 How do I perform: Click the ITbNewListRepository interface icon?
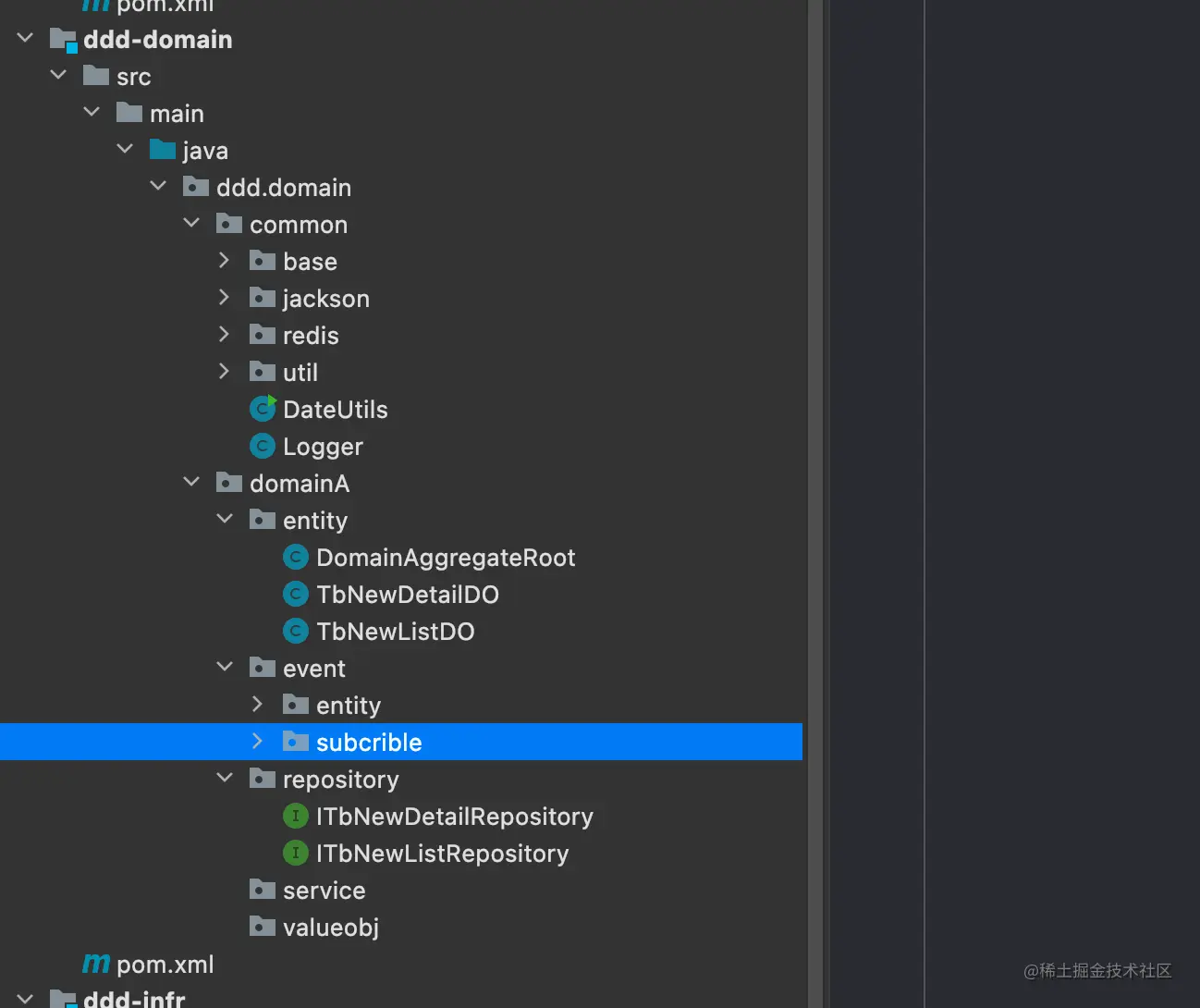(x=296, y=853)
